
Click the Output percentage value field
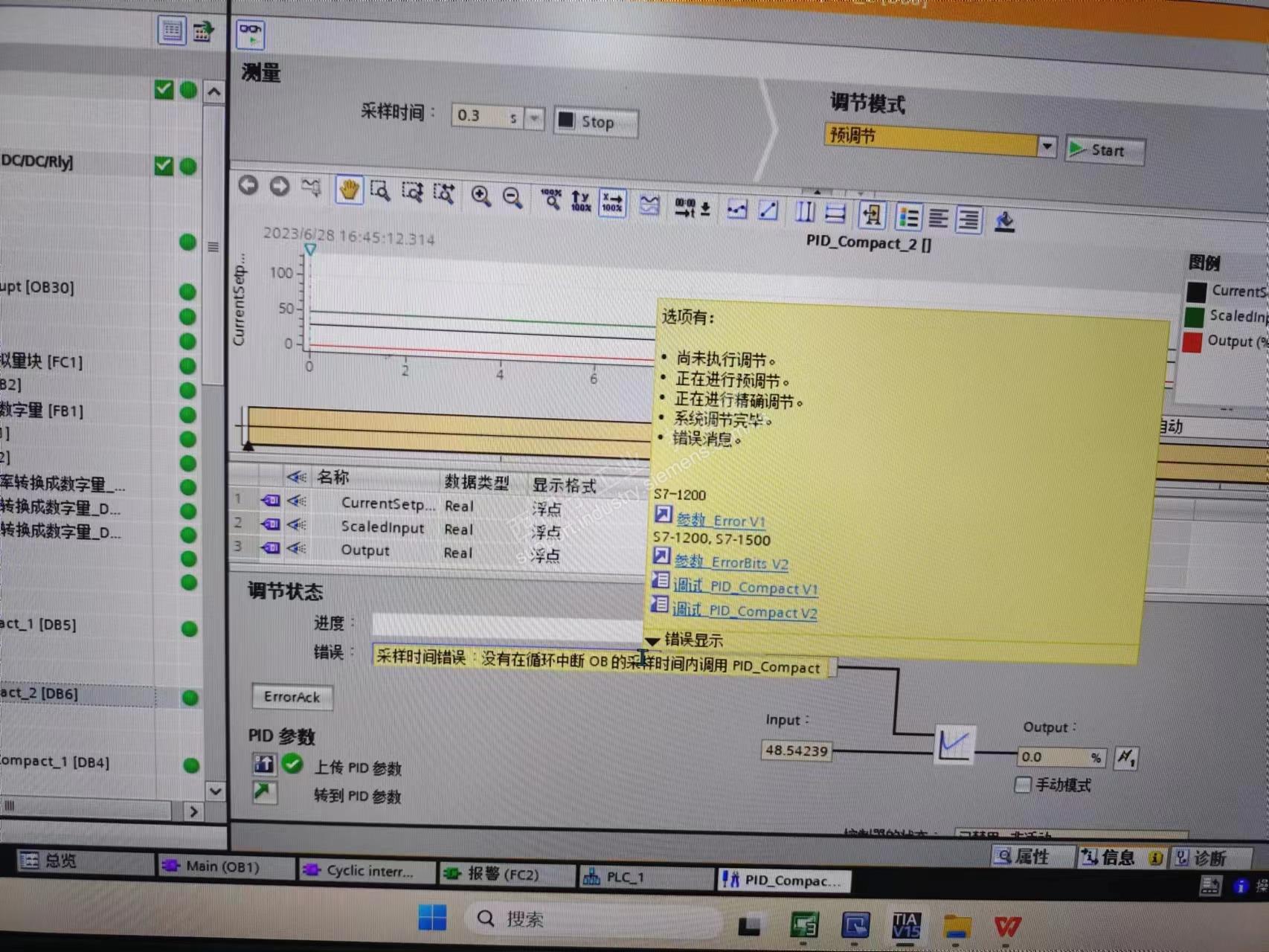(1061, 757)
